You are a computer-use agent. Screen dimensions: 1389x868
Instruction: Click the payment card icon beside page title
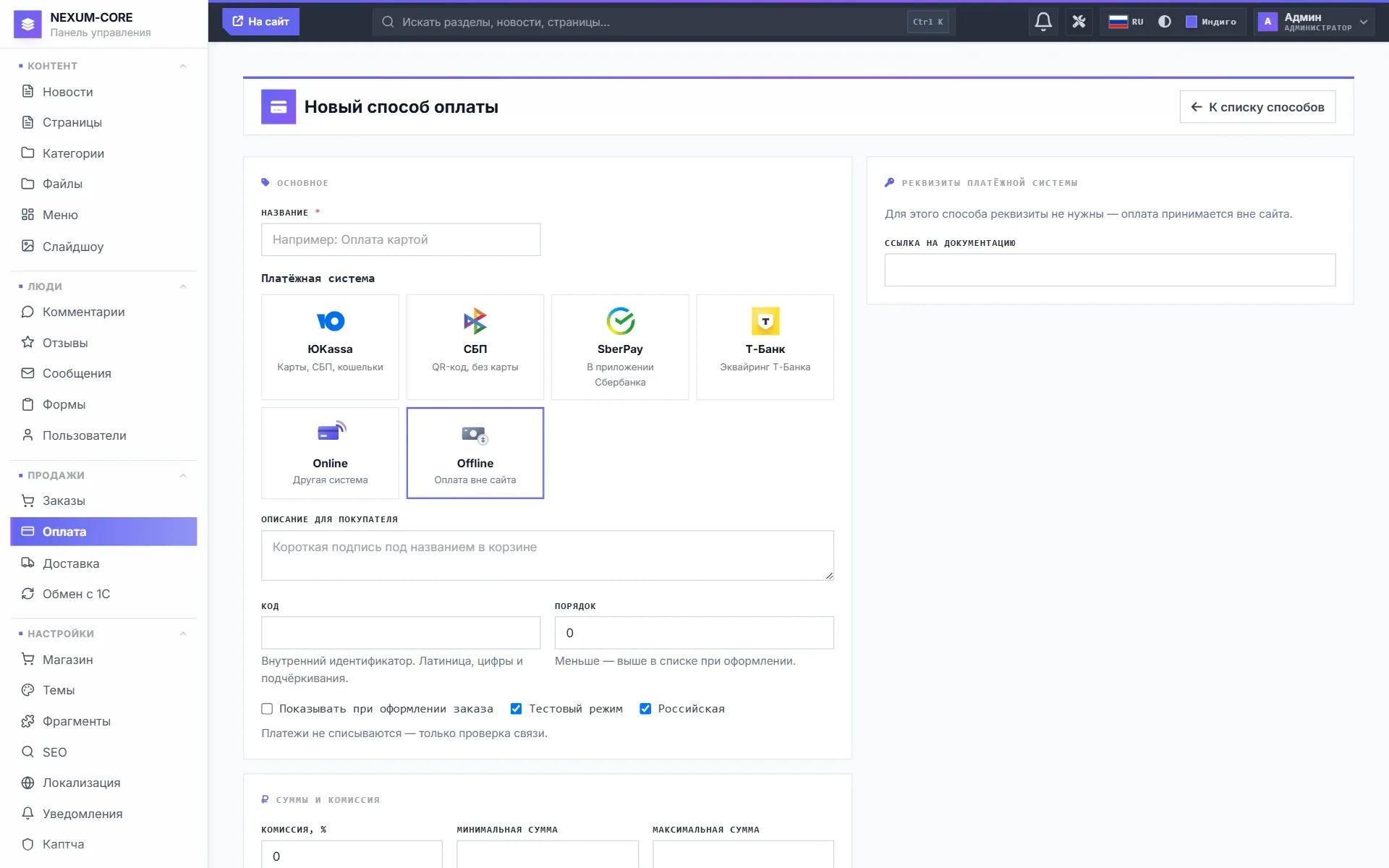[279, 107]
